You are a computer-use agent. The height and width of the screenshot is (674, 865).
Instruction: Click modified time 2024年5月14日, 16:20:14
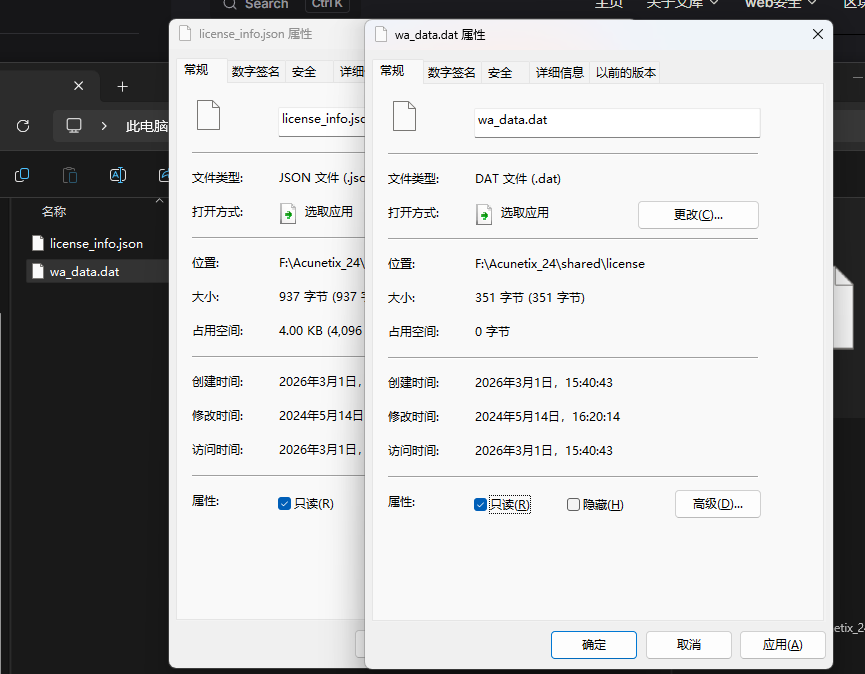pos(547,416)
